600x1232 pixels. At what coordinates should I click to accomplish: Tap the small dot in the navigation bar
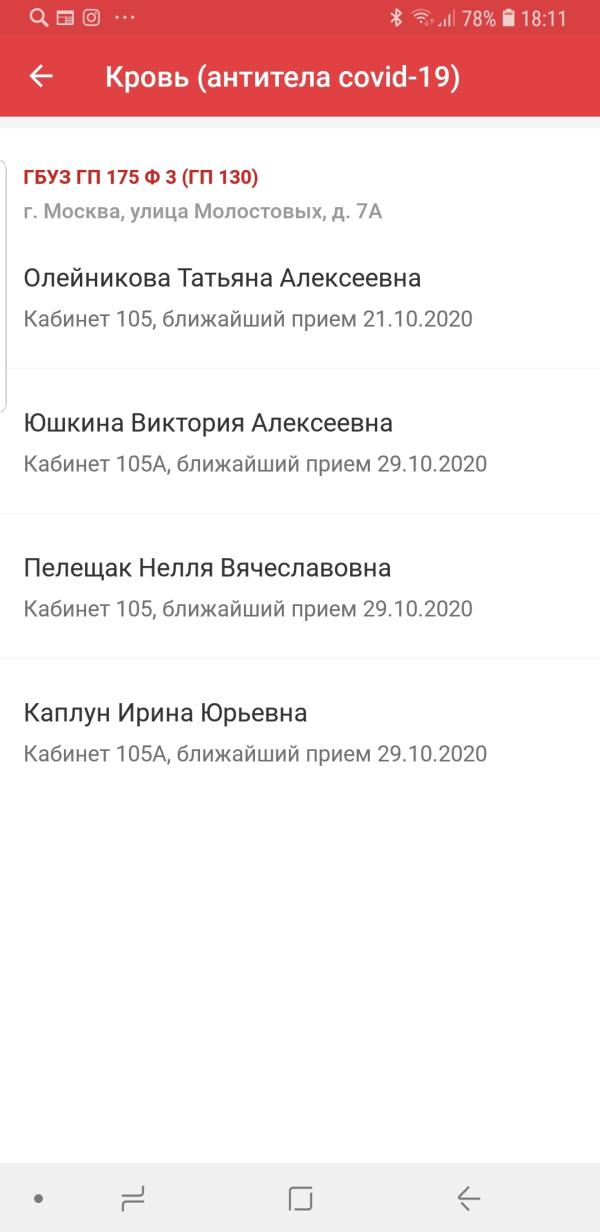click(38, 1198)
